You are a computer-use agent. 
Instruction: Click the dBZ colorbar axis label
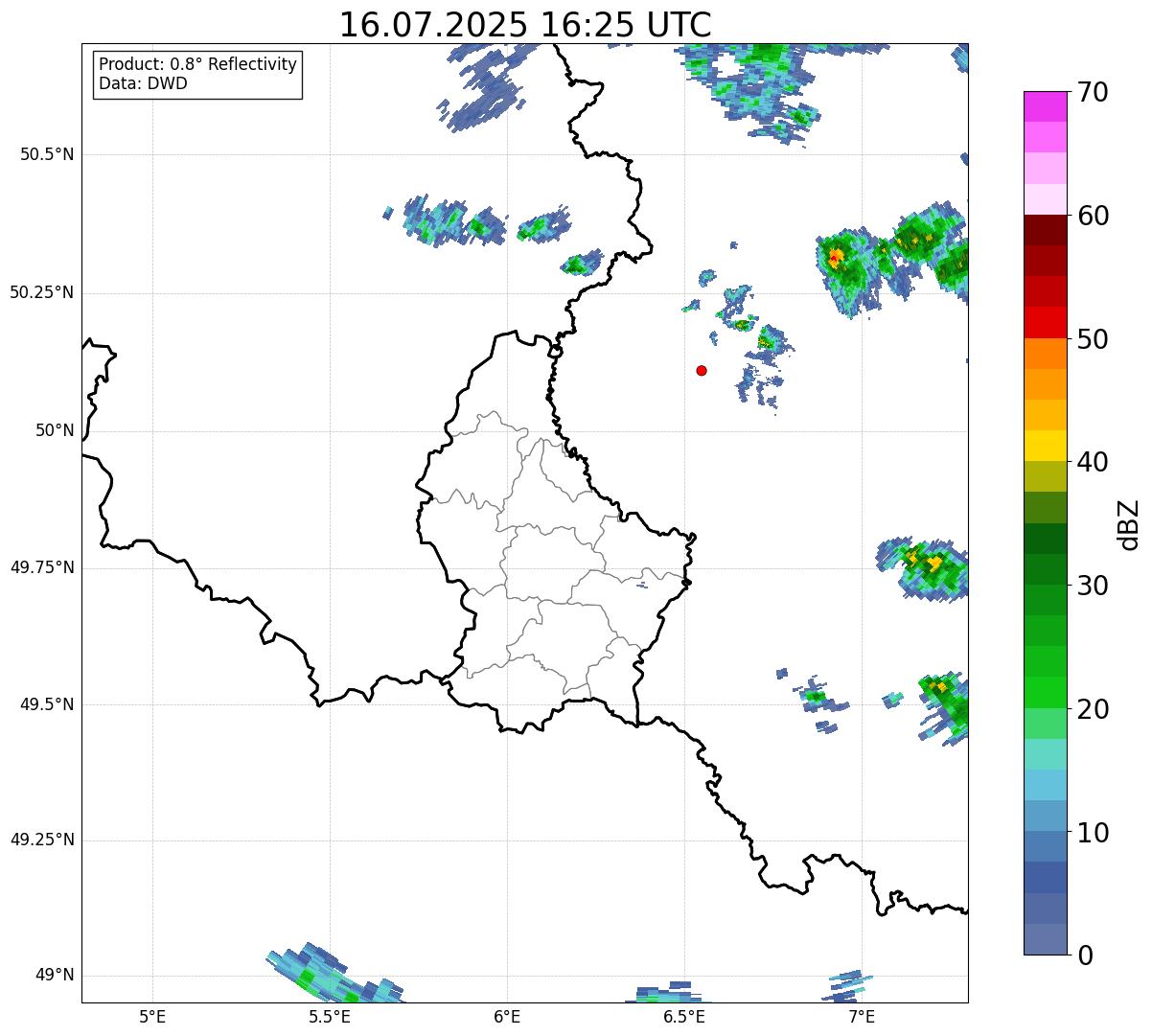point(1129,524)
